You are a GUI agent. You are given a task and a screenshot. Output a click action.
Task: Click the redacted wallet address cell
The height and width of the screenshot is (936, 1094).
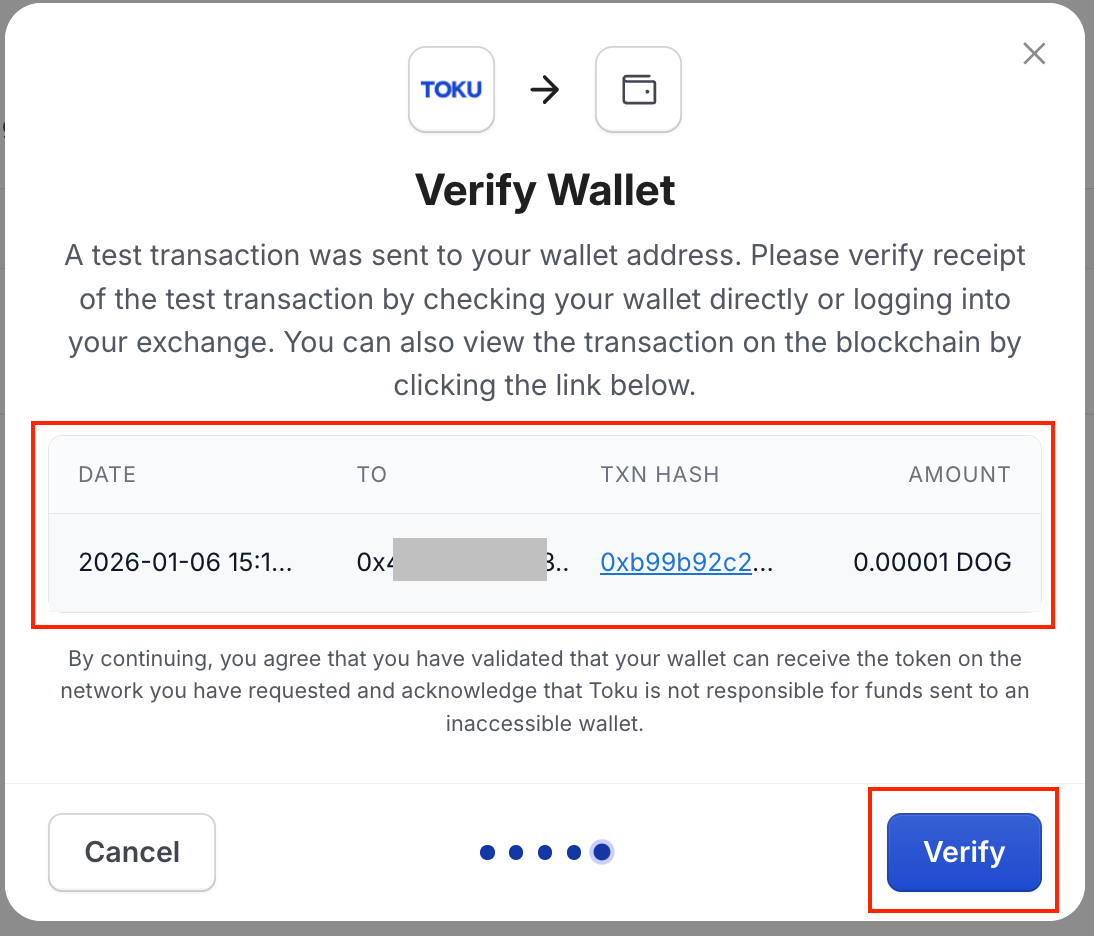[463, 561]
